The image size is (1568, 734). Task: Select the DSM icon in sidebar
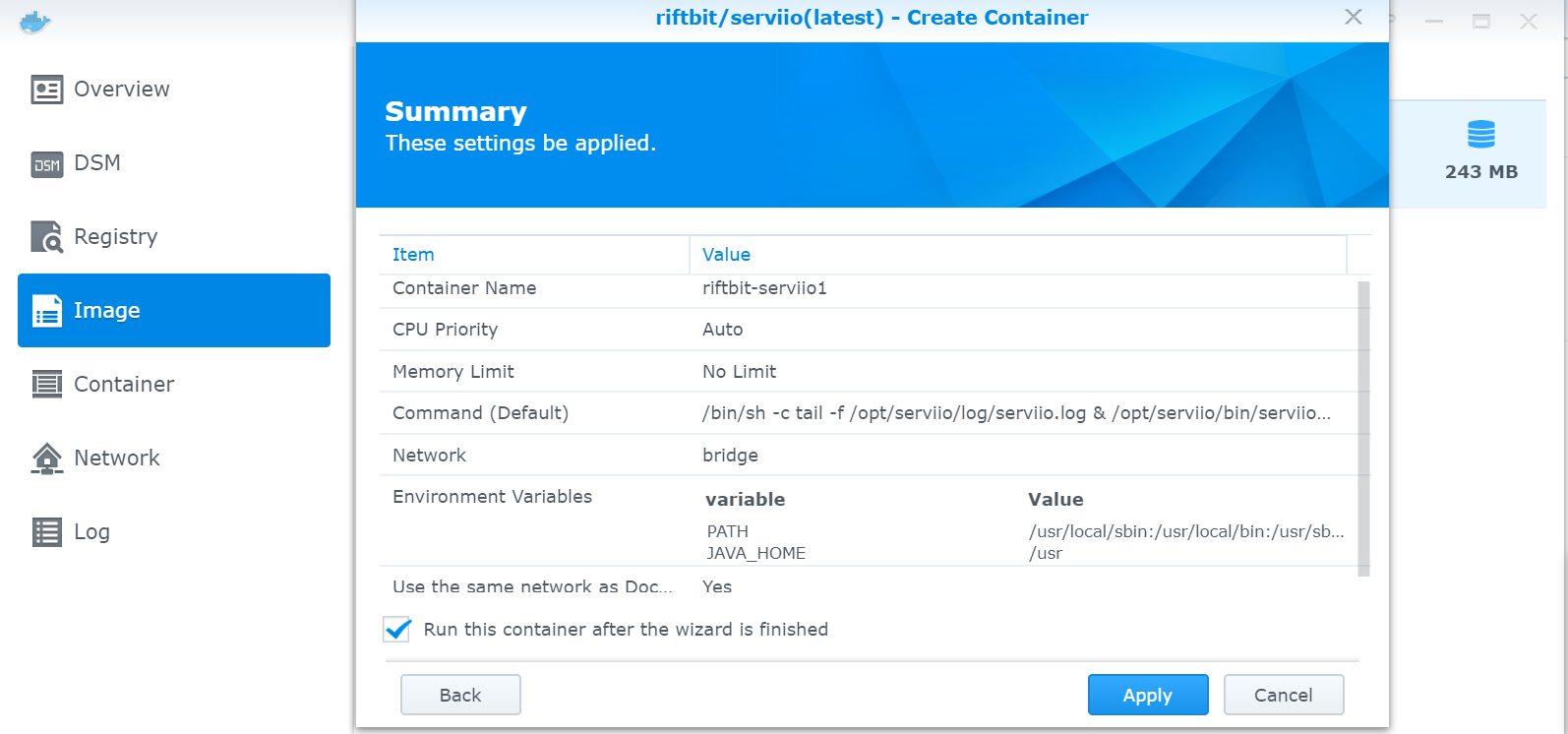(47, 163)
